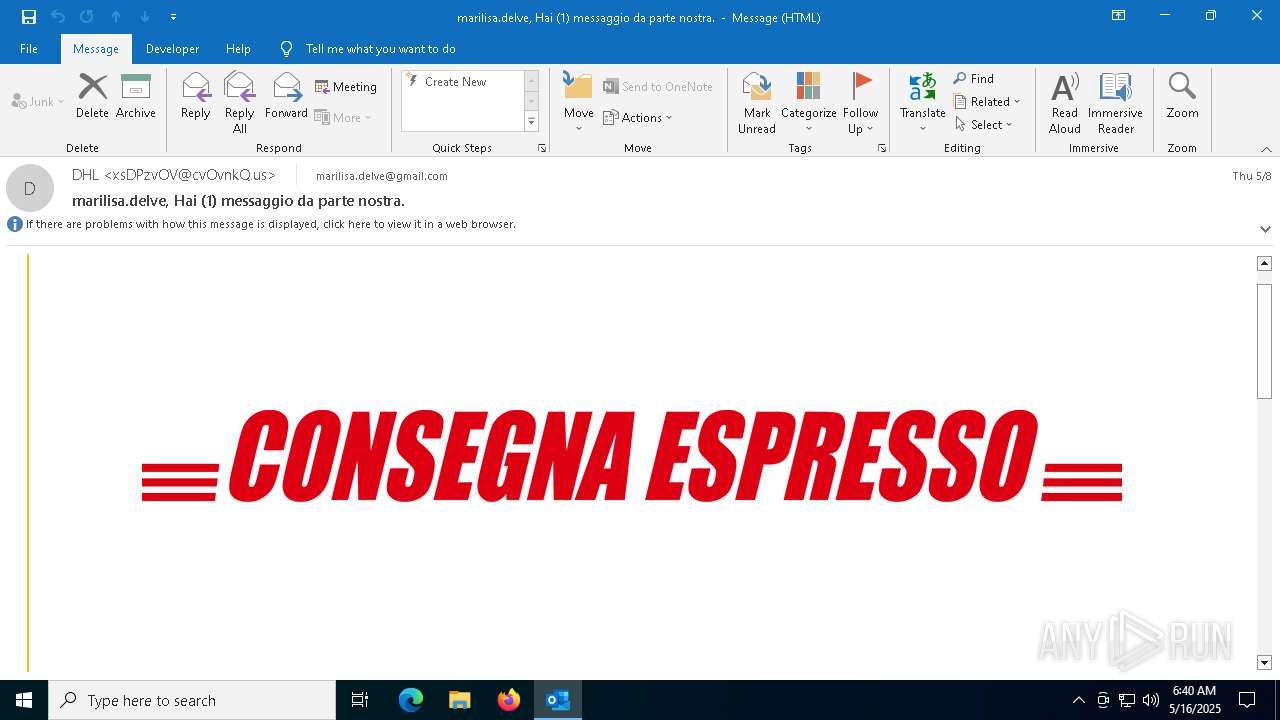Image resolution: width=1280 pixels, height=720 pixels.
Task: Click recipient marilisa.delve@gmail.com
Action: 382,176
